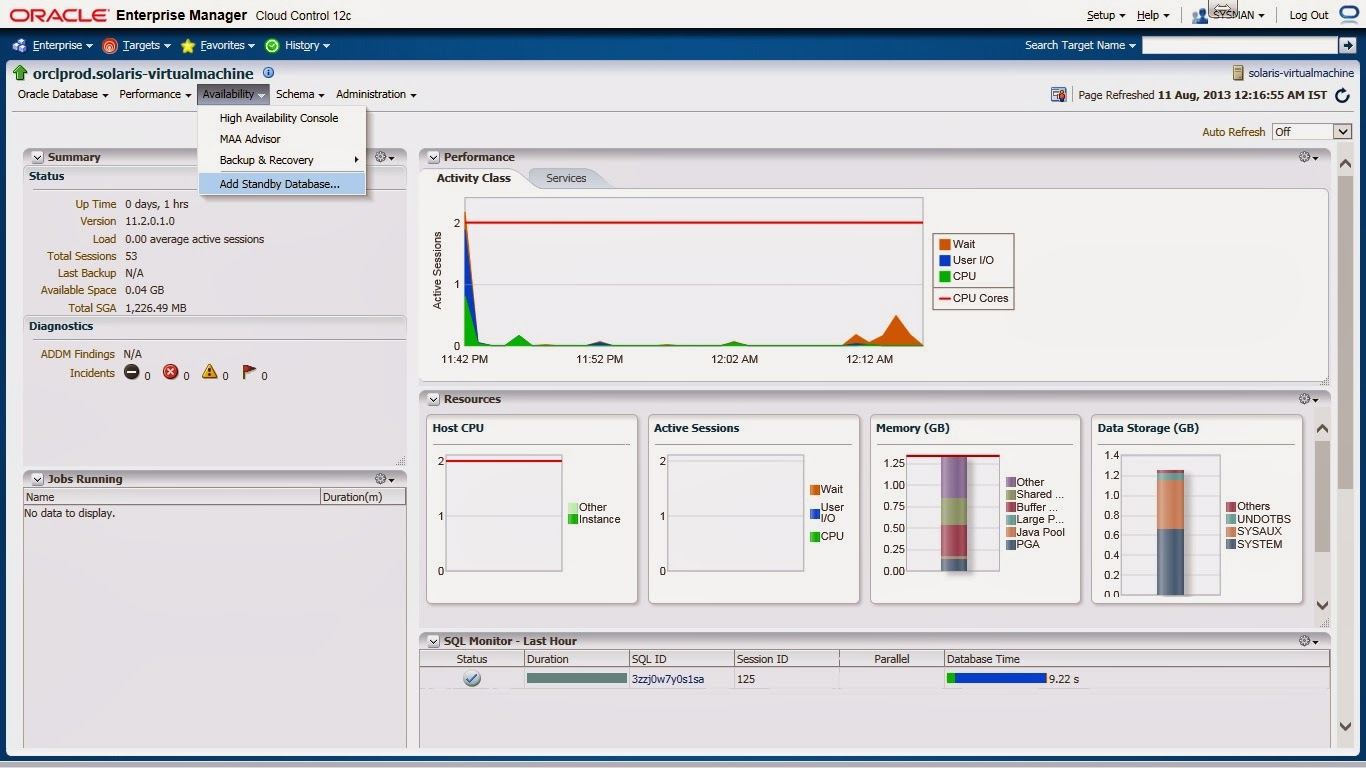Image resolution: width=1366 pixels, height=768 pixels.
Task: Collapse the Jobs Running panel
Action: [37, 478]
